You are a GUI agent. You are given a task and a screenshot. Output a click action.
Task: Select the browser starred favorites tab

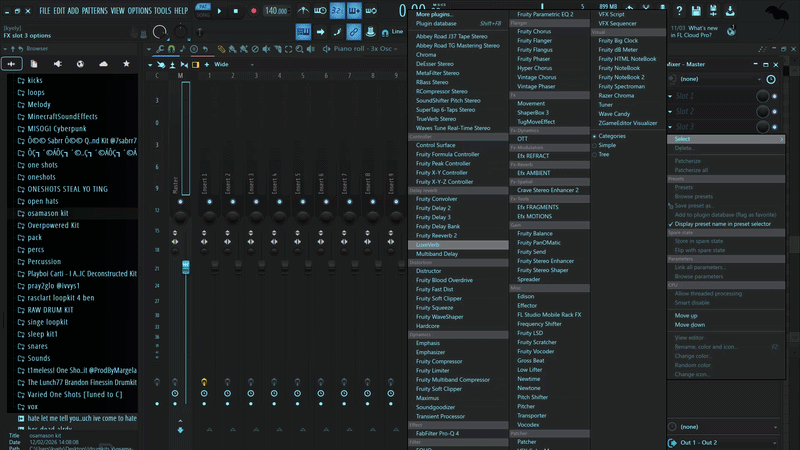126,64
